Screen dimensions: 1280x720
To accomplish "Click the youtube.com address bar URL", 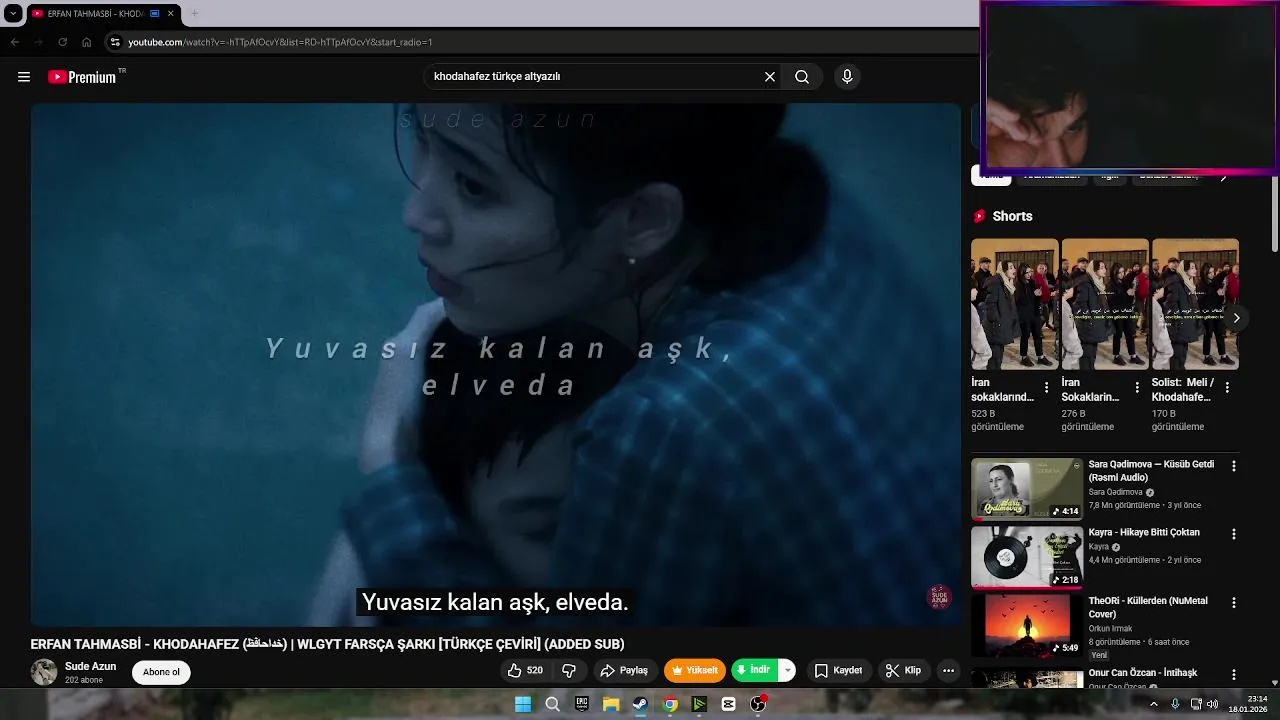I will [x=280, y=42].
